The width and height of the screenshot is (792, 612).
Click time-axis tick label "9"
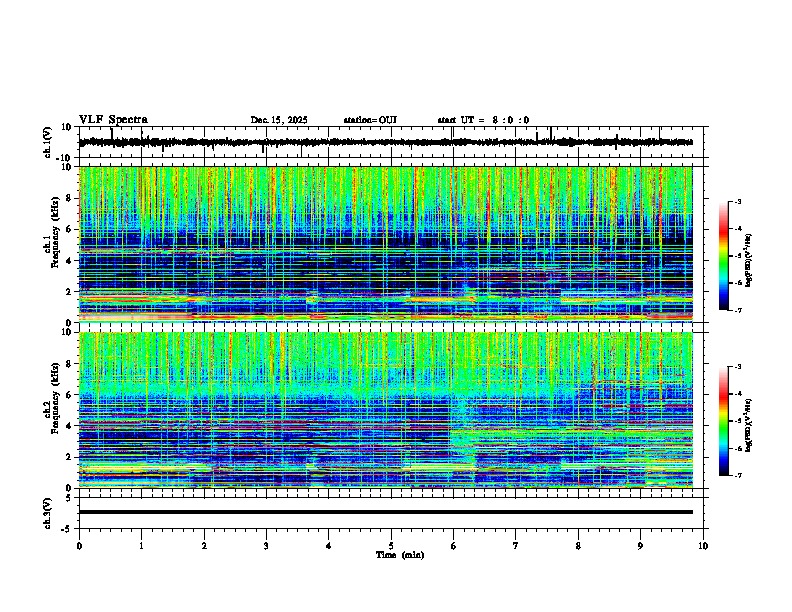pos(640,546)
